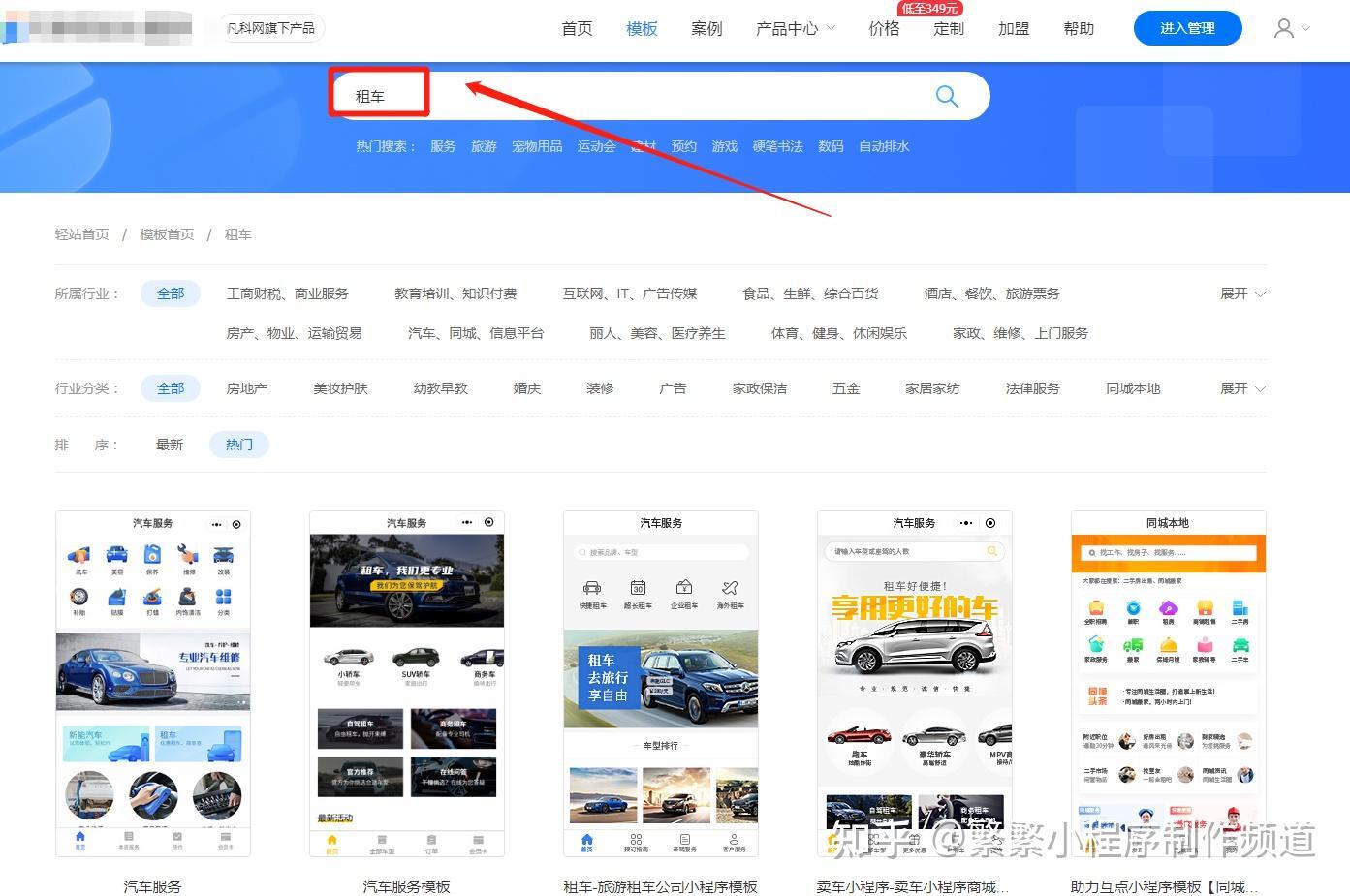The height and width of the screenshot is (896, 1350).
Task: Choose 广告 industry category
Action: click(x=673, y=388)
